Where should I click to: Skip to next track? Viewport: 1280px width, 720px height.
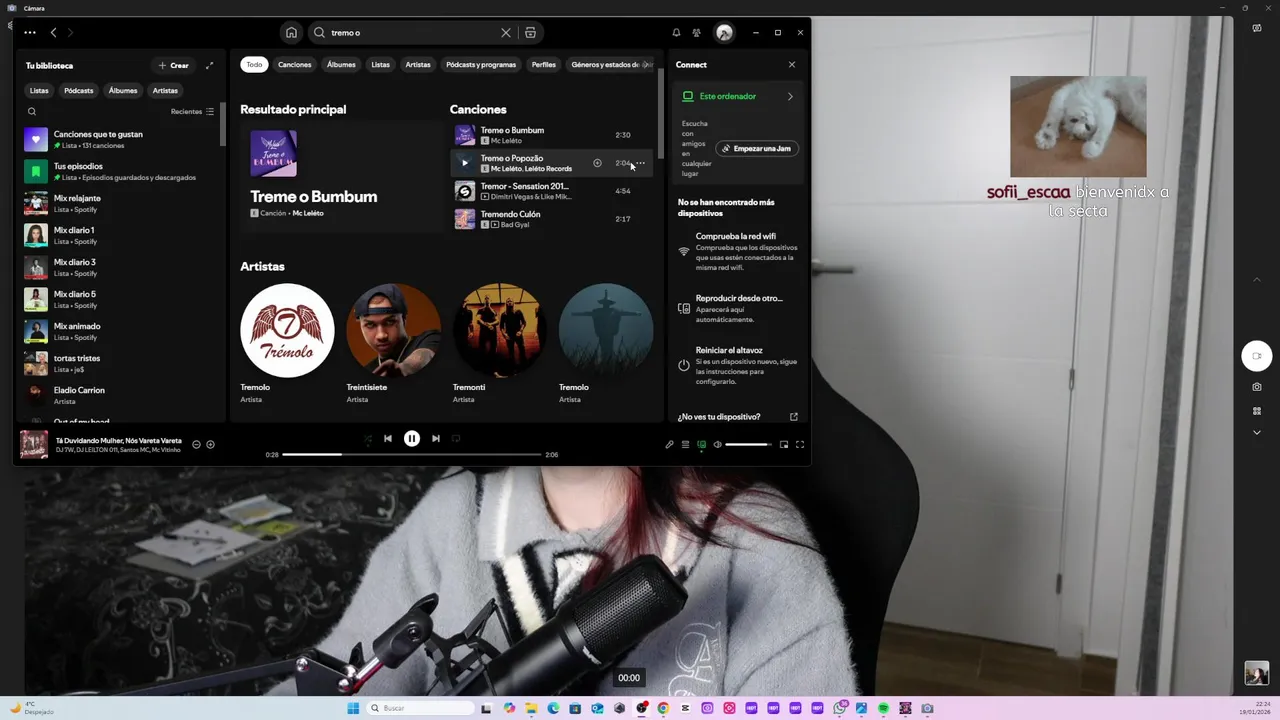(x=436, y=438)
